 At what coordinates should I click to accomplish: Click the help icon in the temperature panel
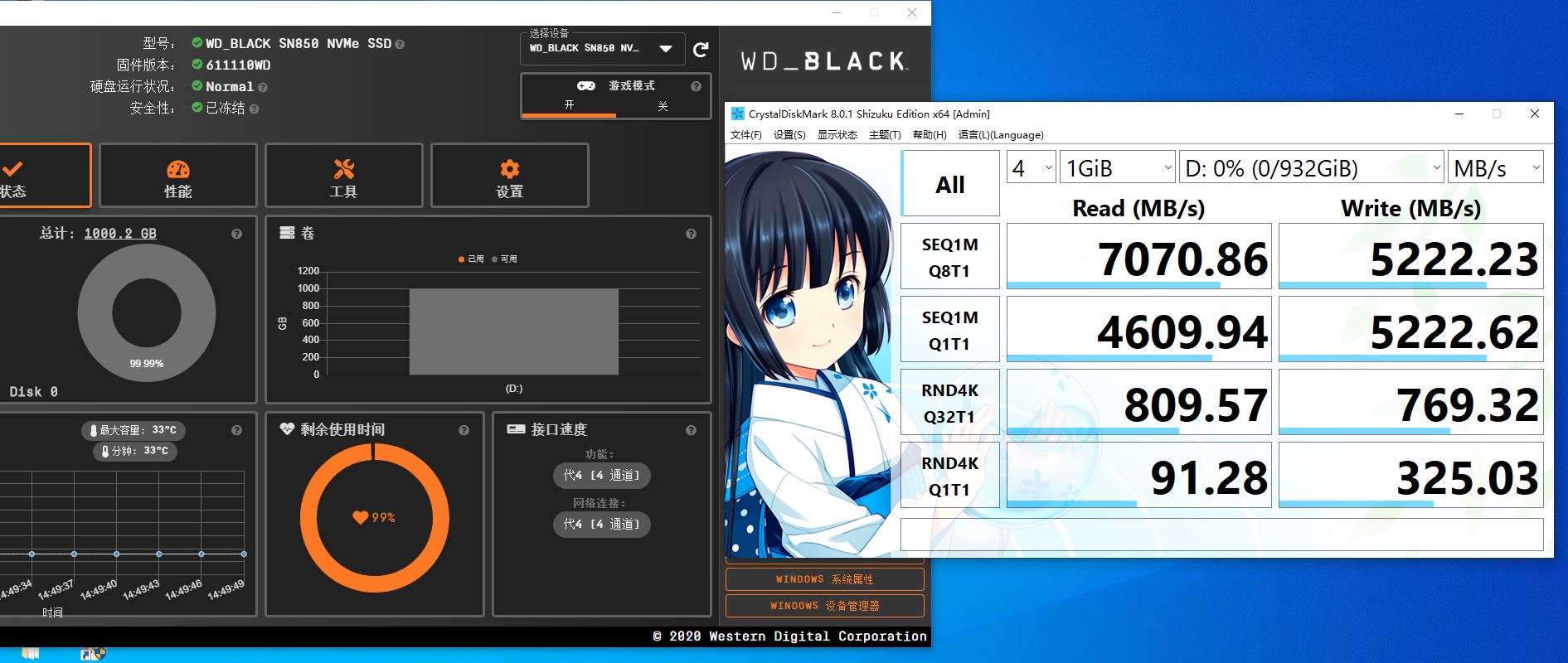click(236, 430)
